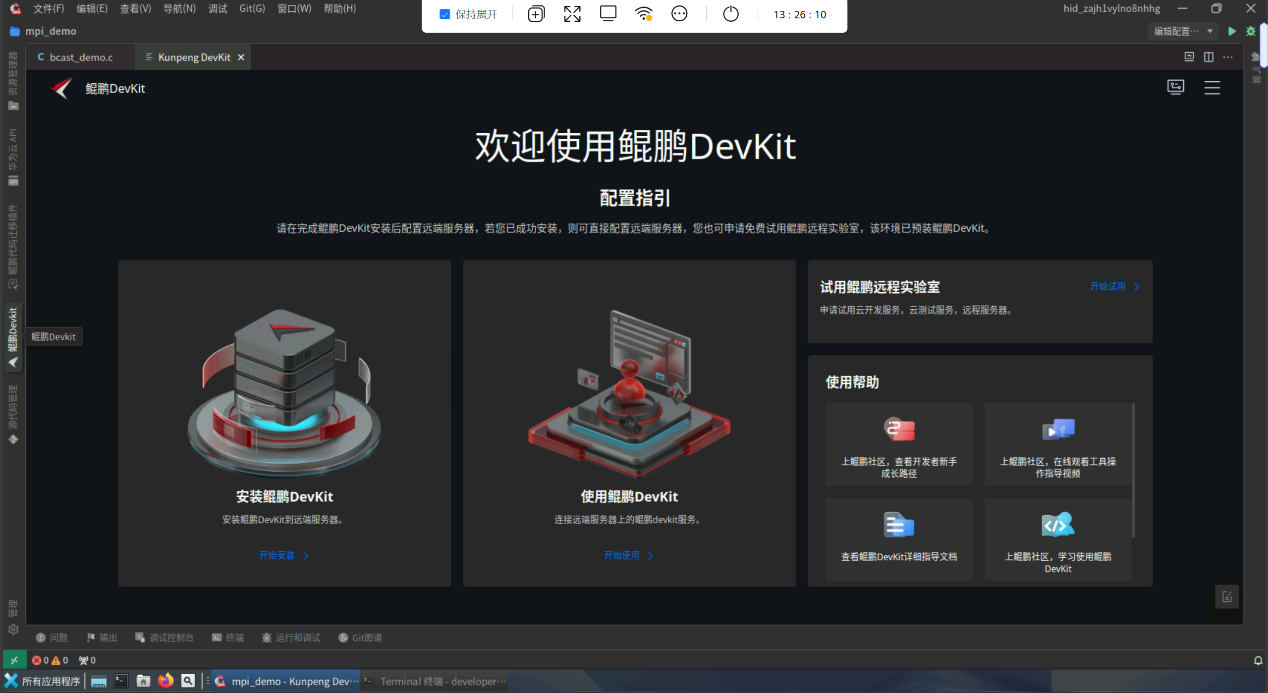Close the Kunpeng DevKit tab

coord(240,57)
